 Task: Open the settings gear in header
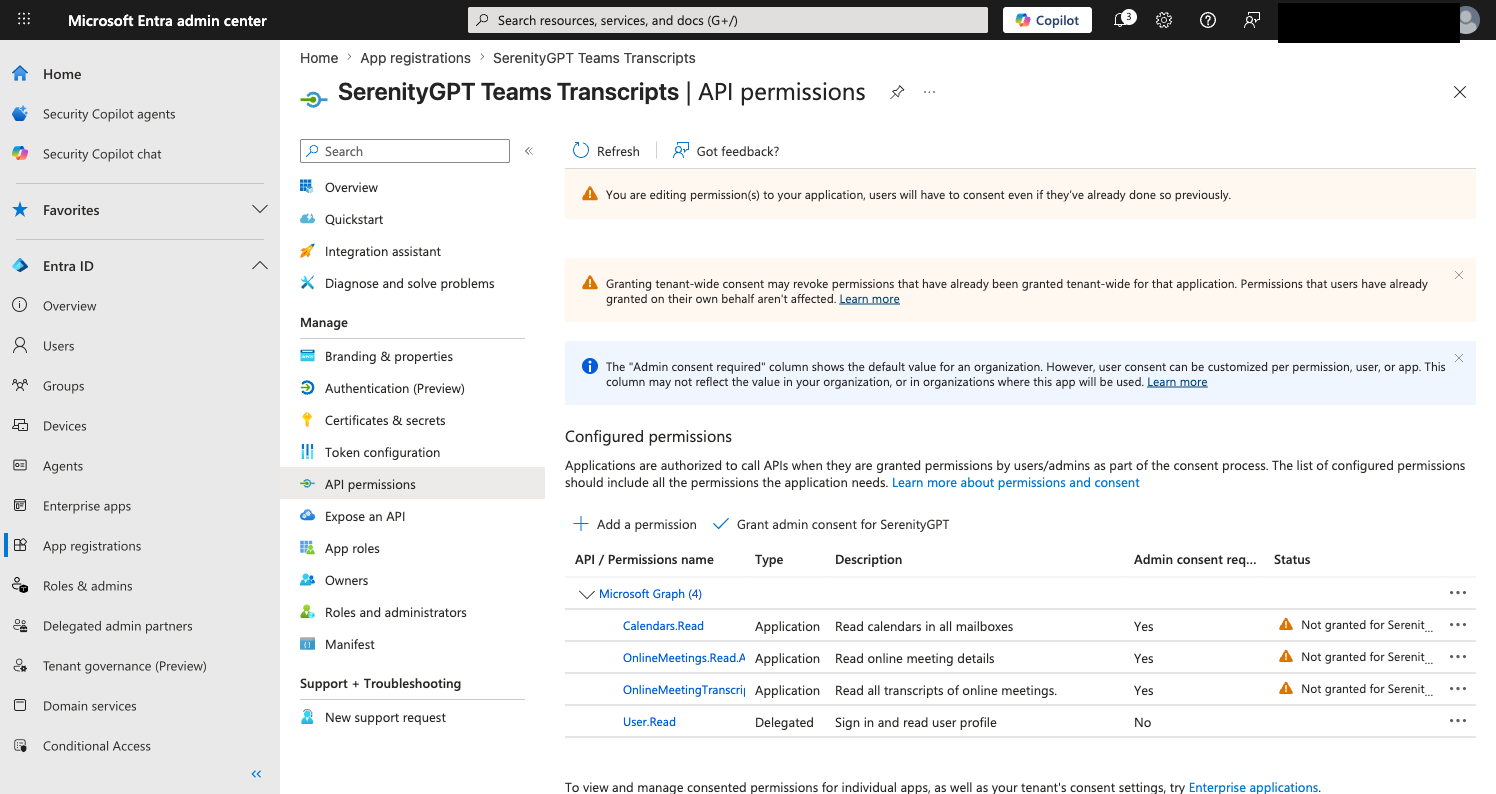pyautogui.click(x=1164, y=20)
